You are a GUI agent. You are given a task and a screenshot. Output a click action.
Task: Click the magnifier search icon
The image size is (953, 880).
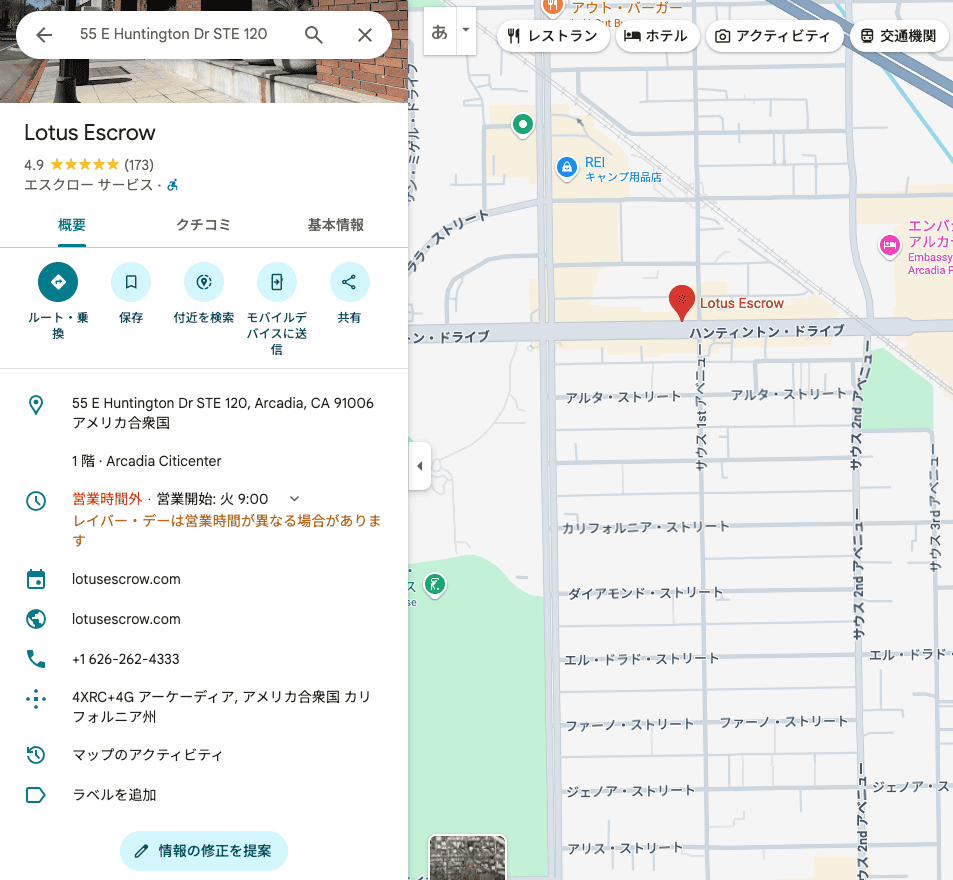pyautogui.click(x=314, y=35)
